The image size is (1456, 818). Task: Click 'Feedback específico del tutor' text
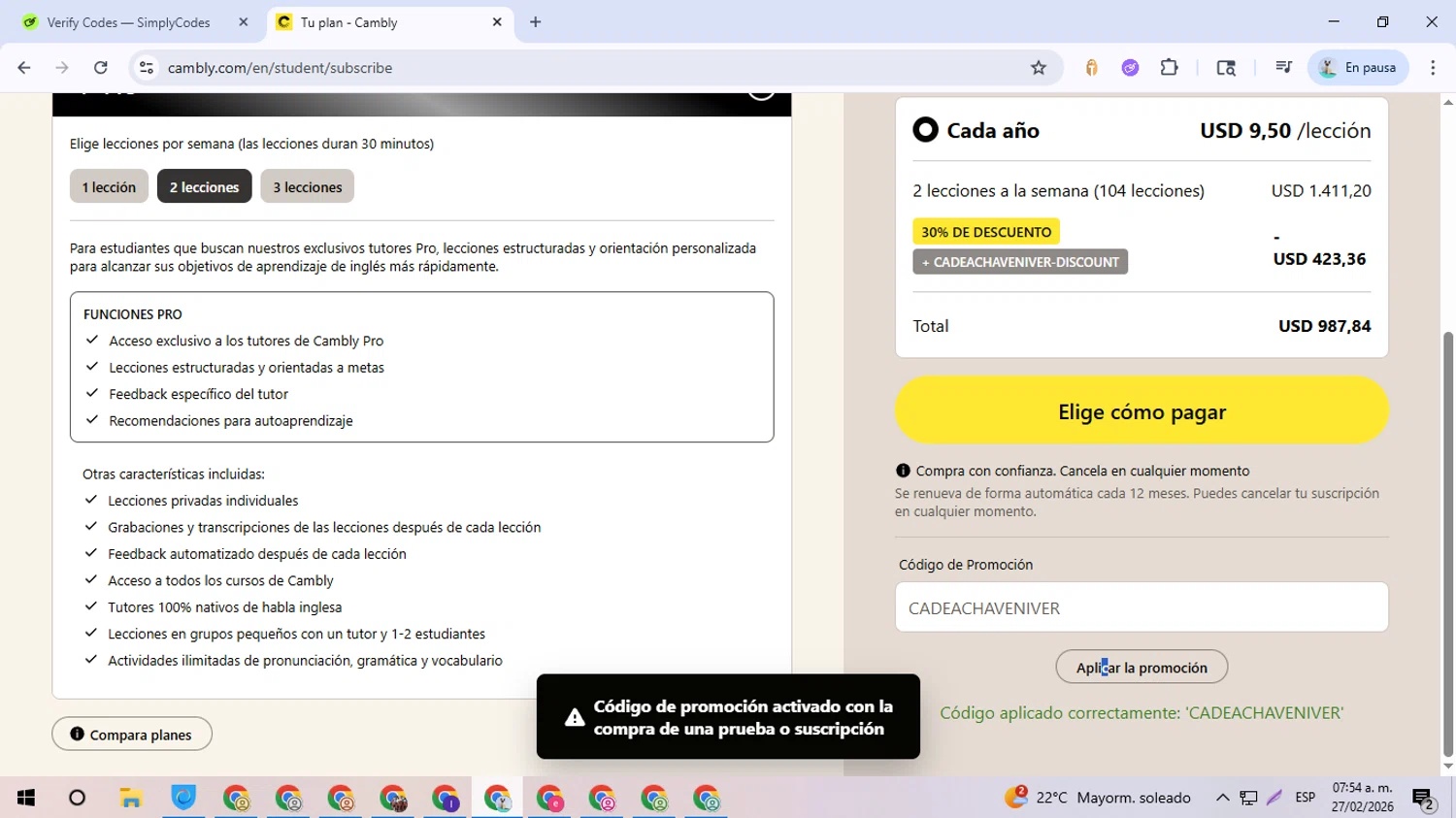198,394
